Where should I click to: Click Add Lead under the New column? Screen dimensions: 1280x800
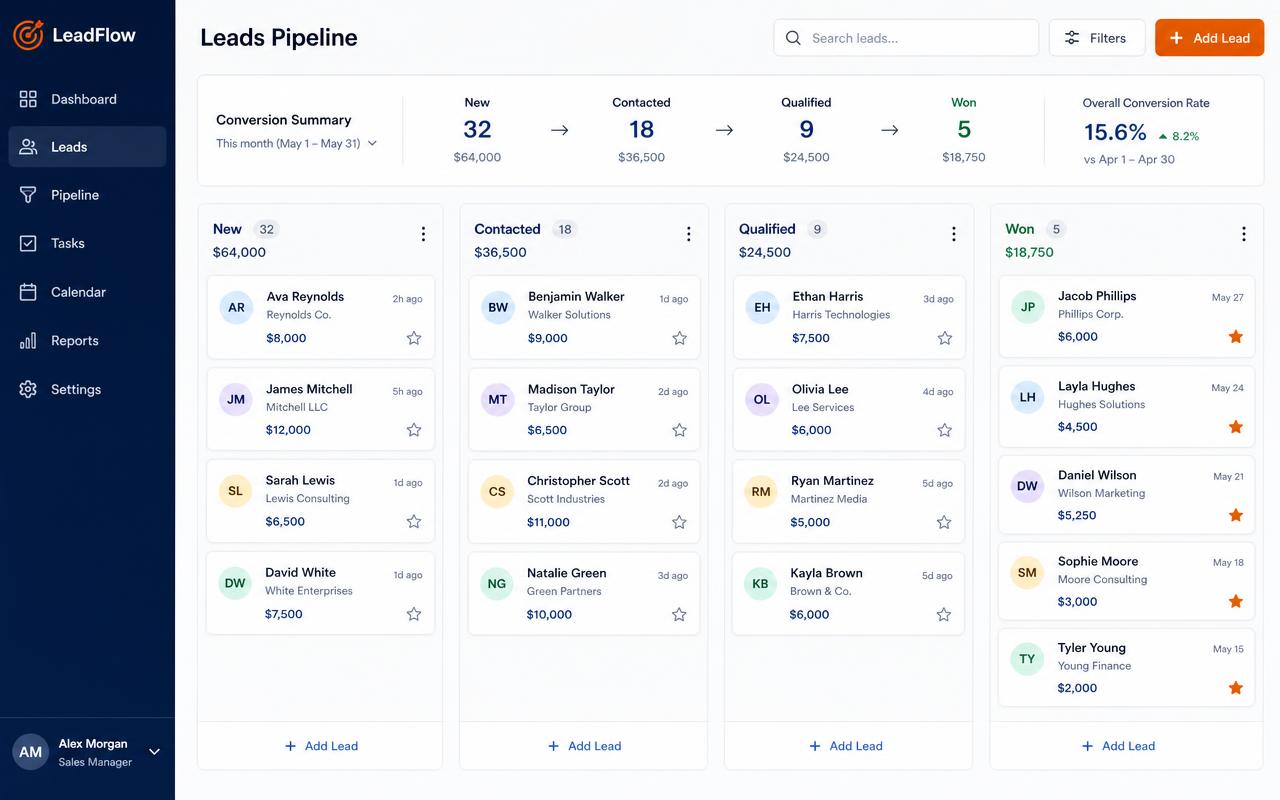(320, 746)
